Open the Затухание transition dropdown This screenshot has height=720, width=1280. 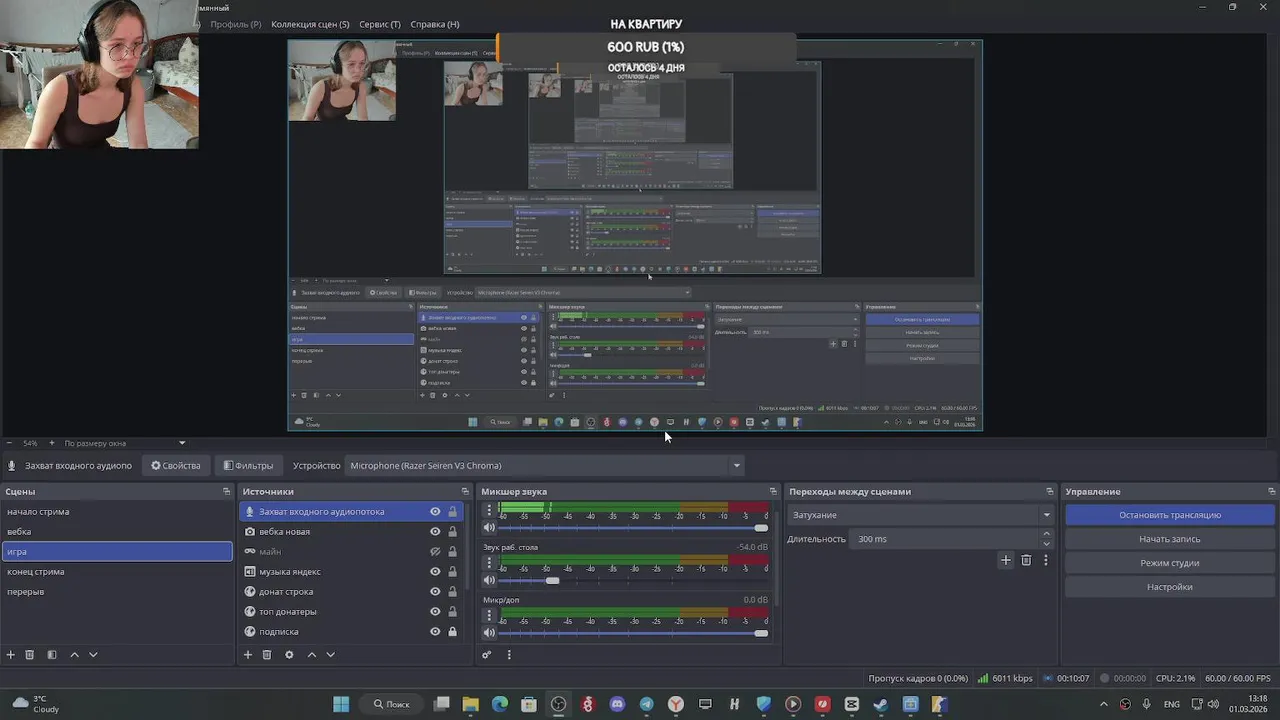click(x=919, y=515)
